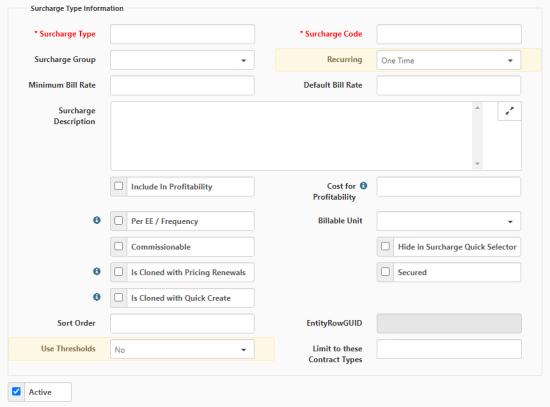Open the Billable Unit dropdown
Viewport: 550px width, 407px height.
point(449,221)
